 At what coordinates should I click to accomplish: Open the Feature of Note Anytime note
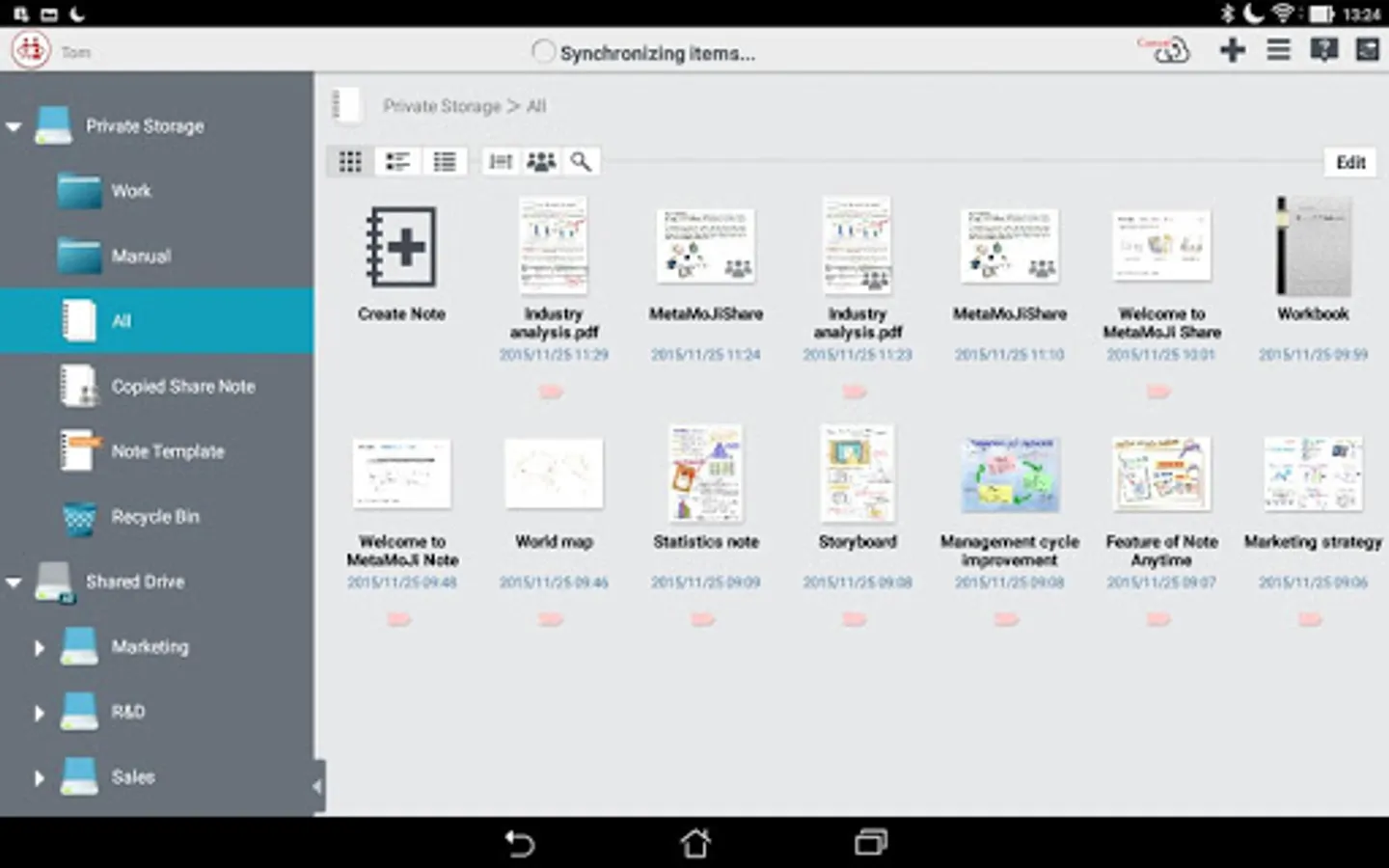pyautogui.click(x=1161, y=474)
